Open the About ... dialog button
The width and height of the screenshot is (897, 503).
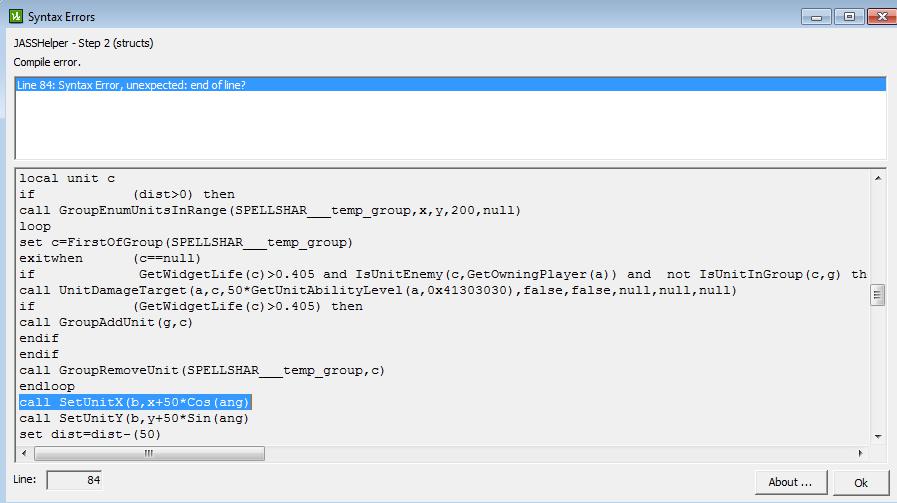pyautogui.click(x=791, y=482)
